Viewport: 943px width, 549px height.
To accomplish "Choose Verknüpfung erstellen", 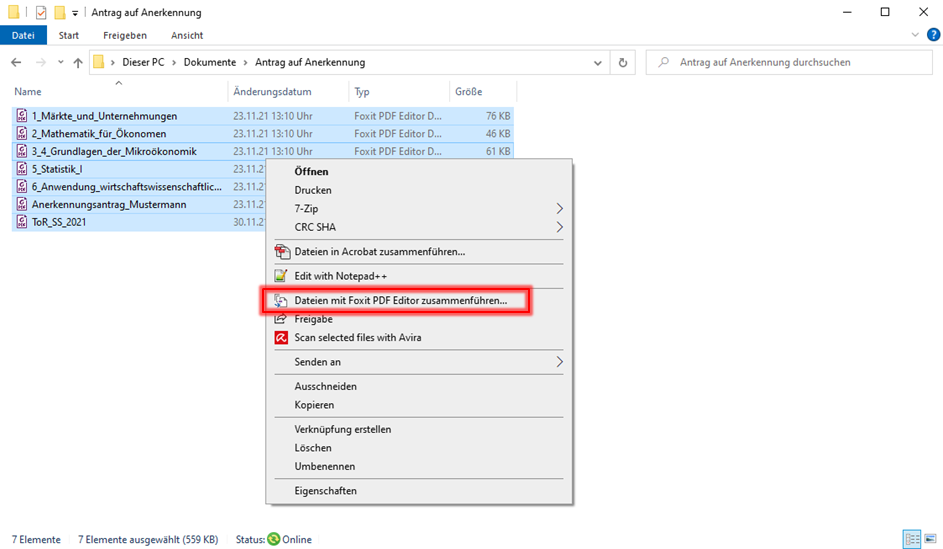I will pos(343,429).
